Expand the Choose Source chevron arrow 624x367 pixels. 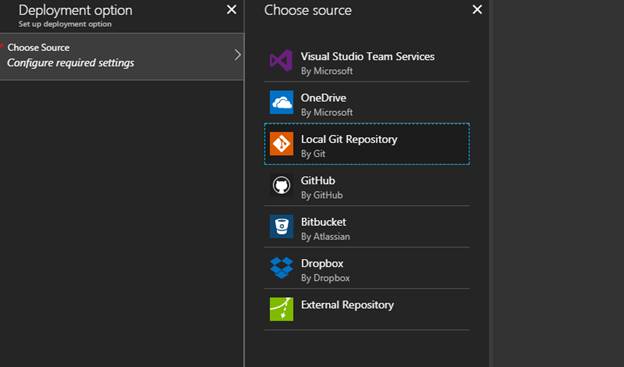point(237,55)
